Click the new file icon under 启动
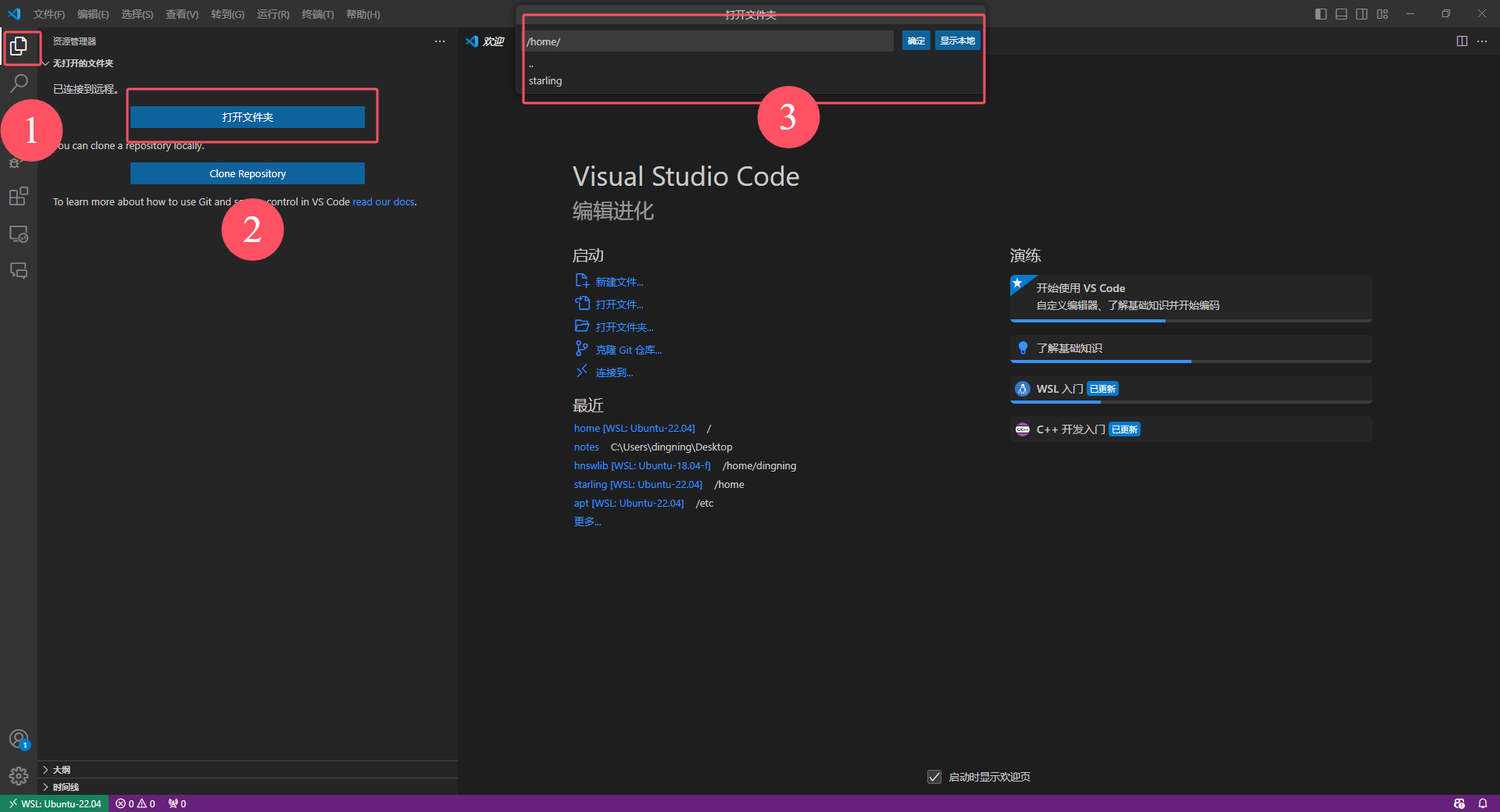 tap(582, 281)
